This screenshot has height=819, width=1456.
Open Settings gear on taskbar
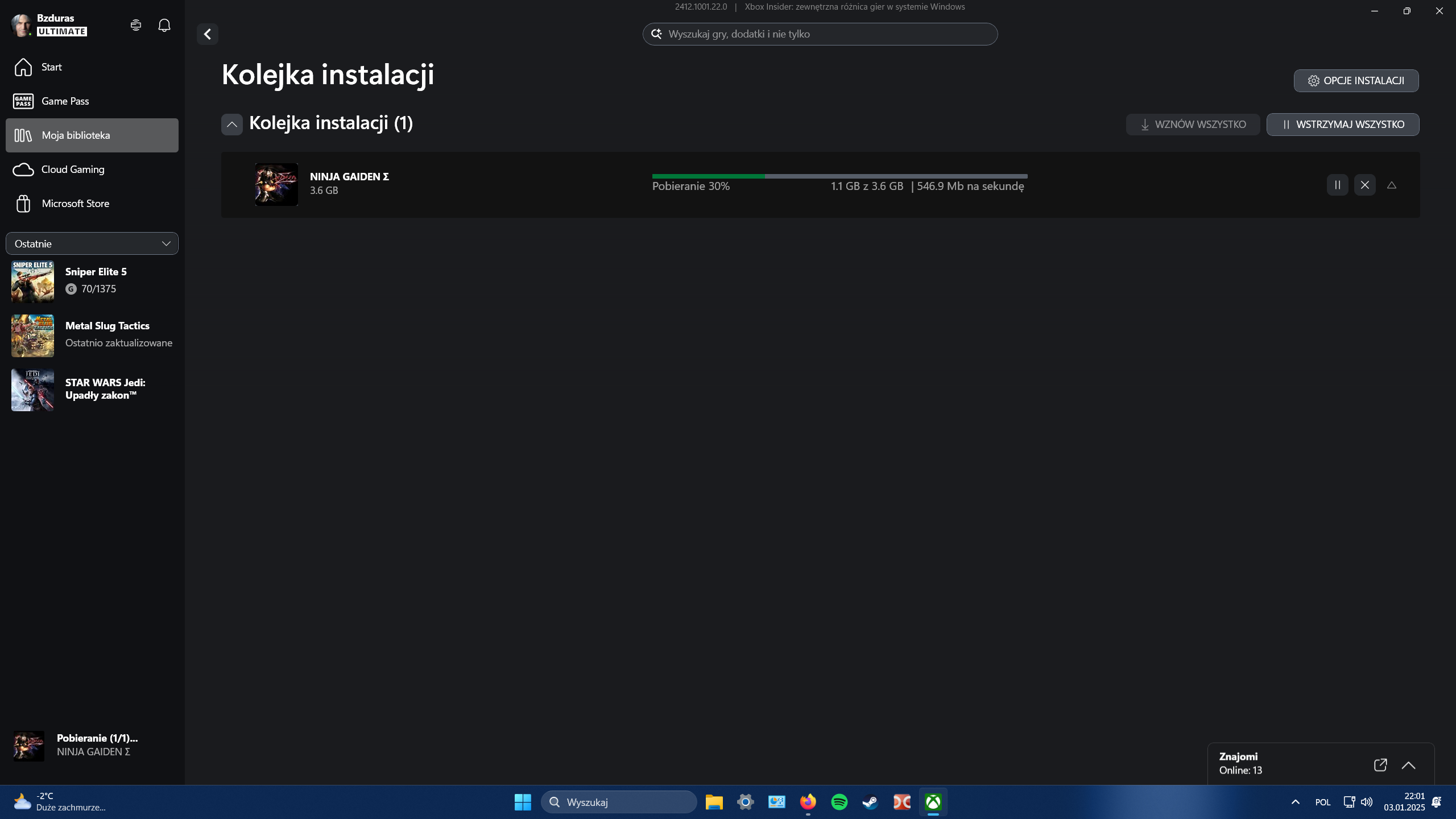(745, 803)
